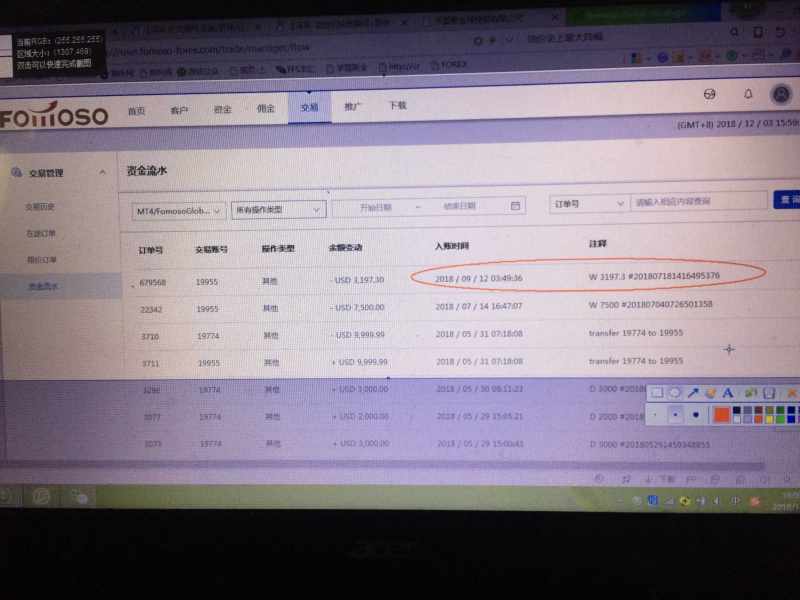Screen dimensions: 800x600
Task: Select the arrow annotation tool
Action: (693, 393)
